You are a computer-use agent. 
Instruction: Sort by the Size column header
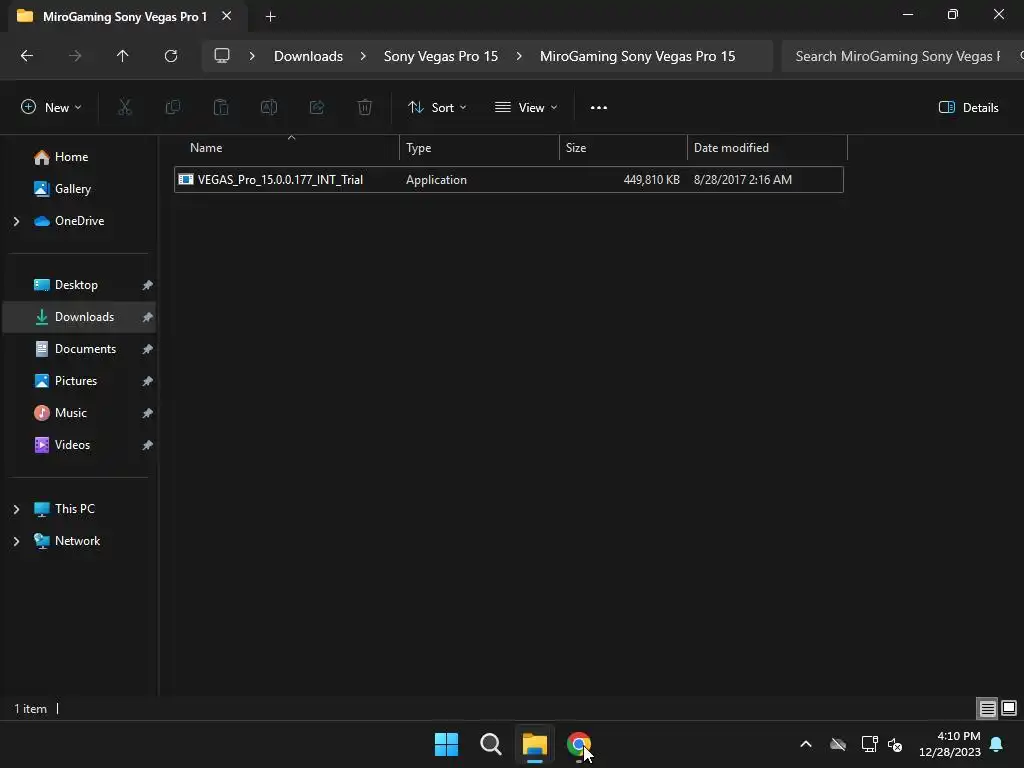click(623, 148)
